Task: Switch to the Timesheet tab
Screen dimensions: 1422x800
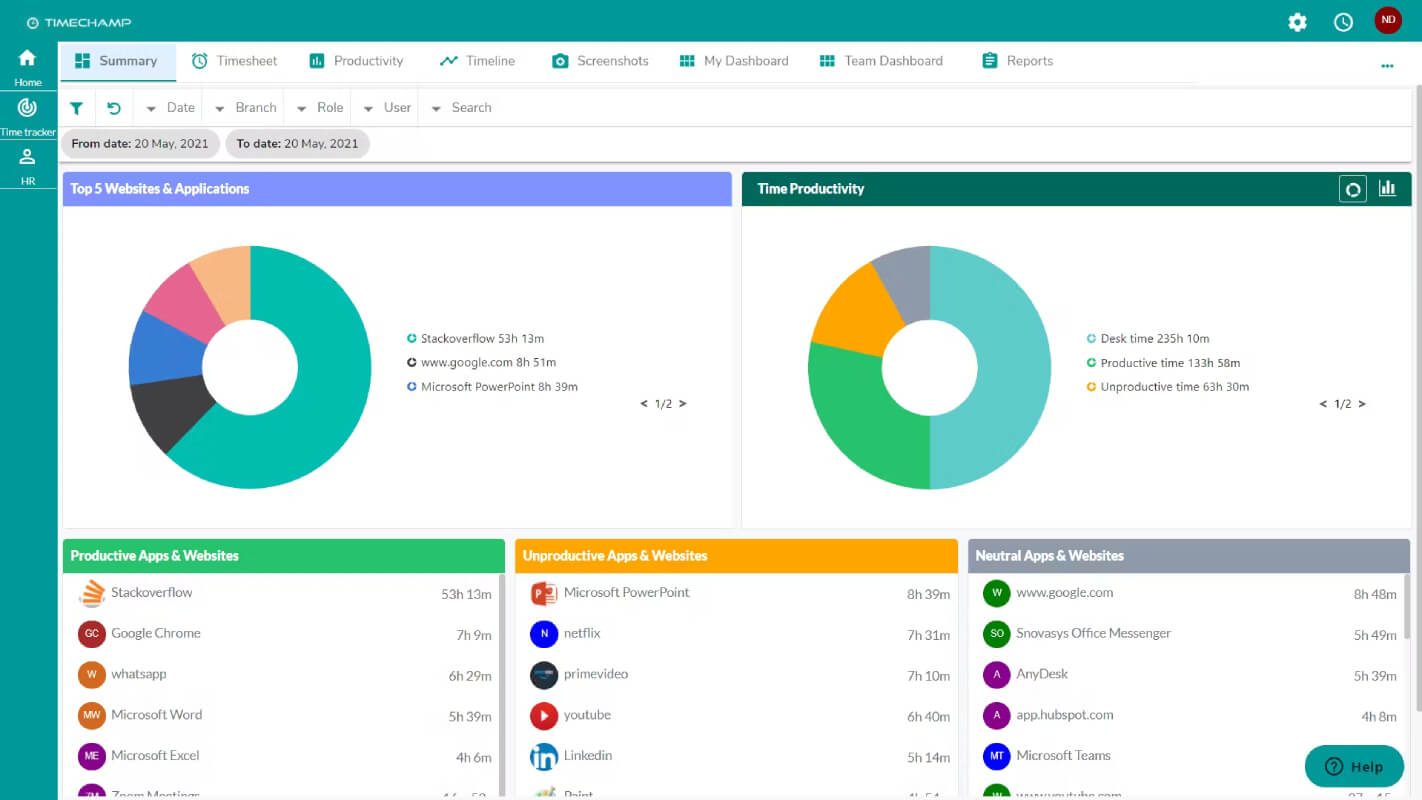Action: click(234, 61)
